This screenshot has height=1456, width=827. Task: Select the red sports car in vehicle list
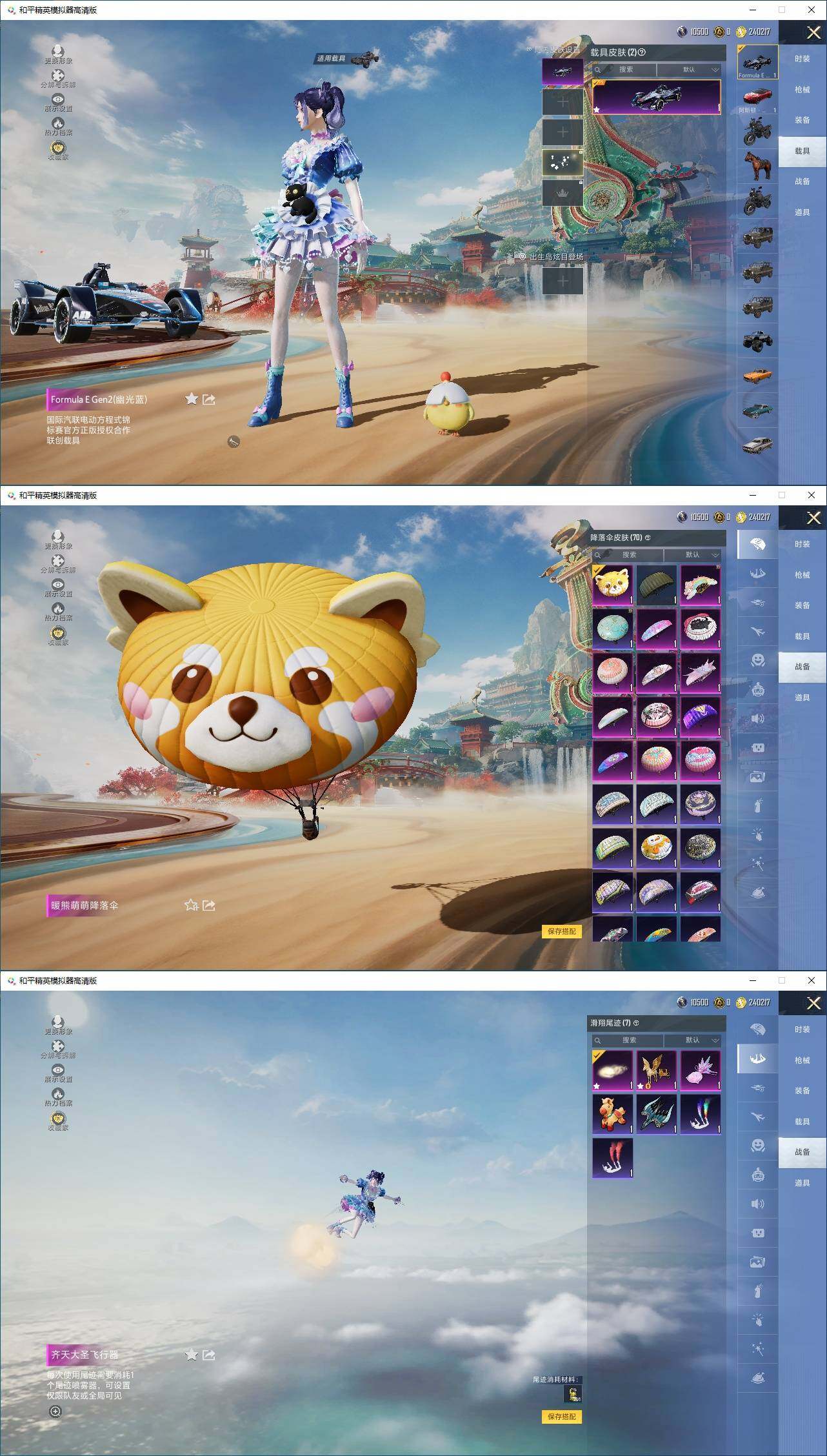(x=757, y=97)
